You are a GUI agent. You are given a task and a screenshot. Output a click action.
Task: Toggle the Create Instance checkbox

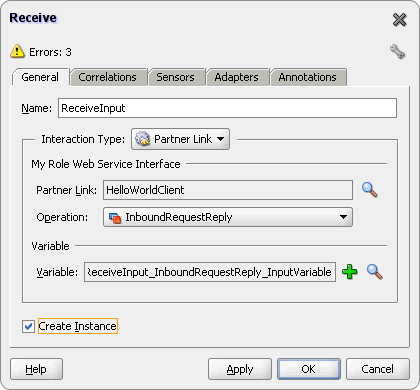28,326
